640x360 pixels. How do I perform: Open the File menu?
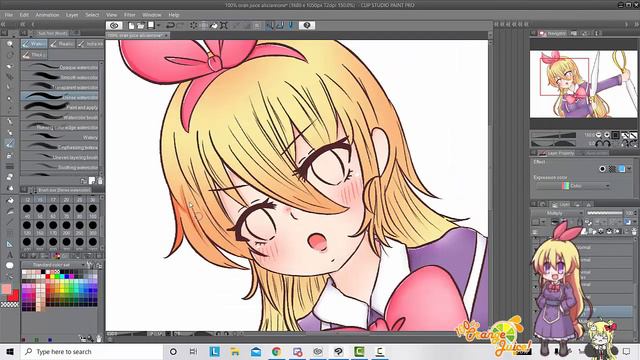[x=9, y=15]
